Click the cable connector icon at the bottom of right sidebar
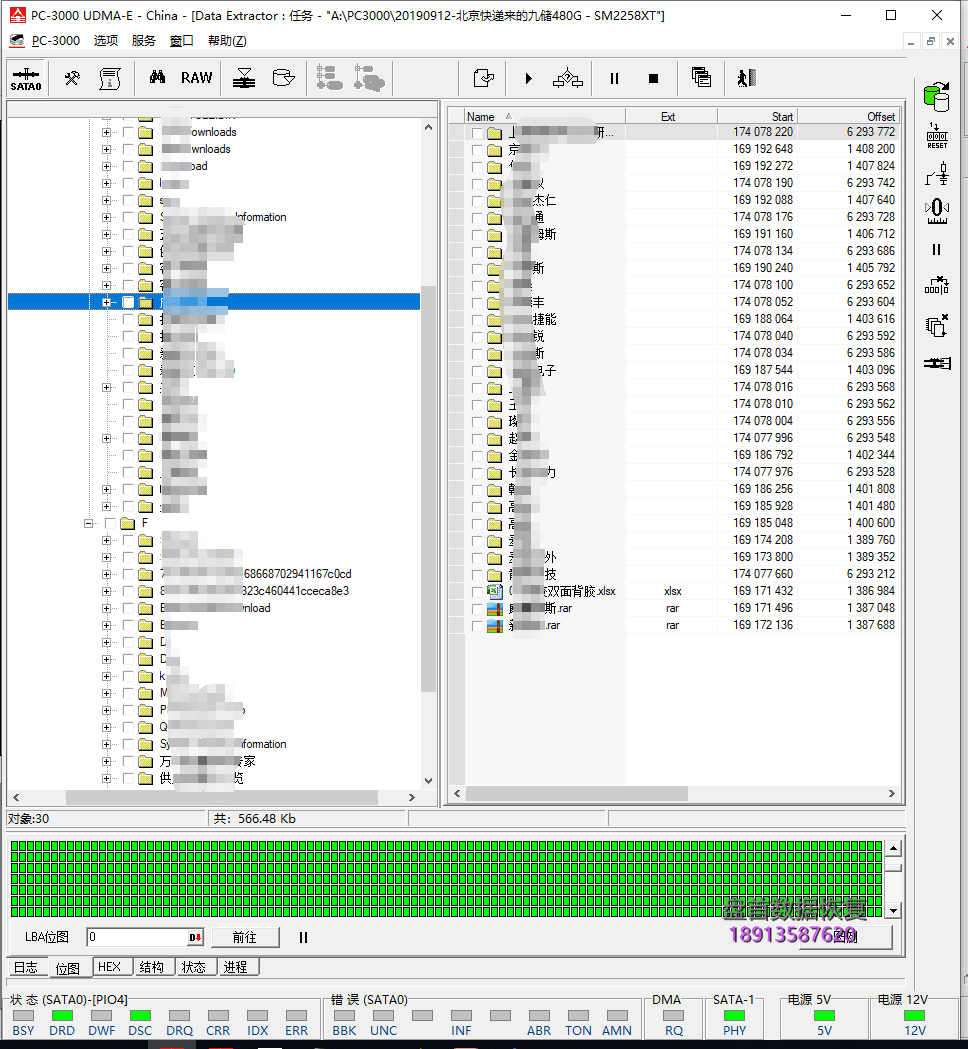This screenshot has width=968, height=1049. (x=937, y=363)
